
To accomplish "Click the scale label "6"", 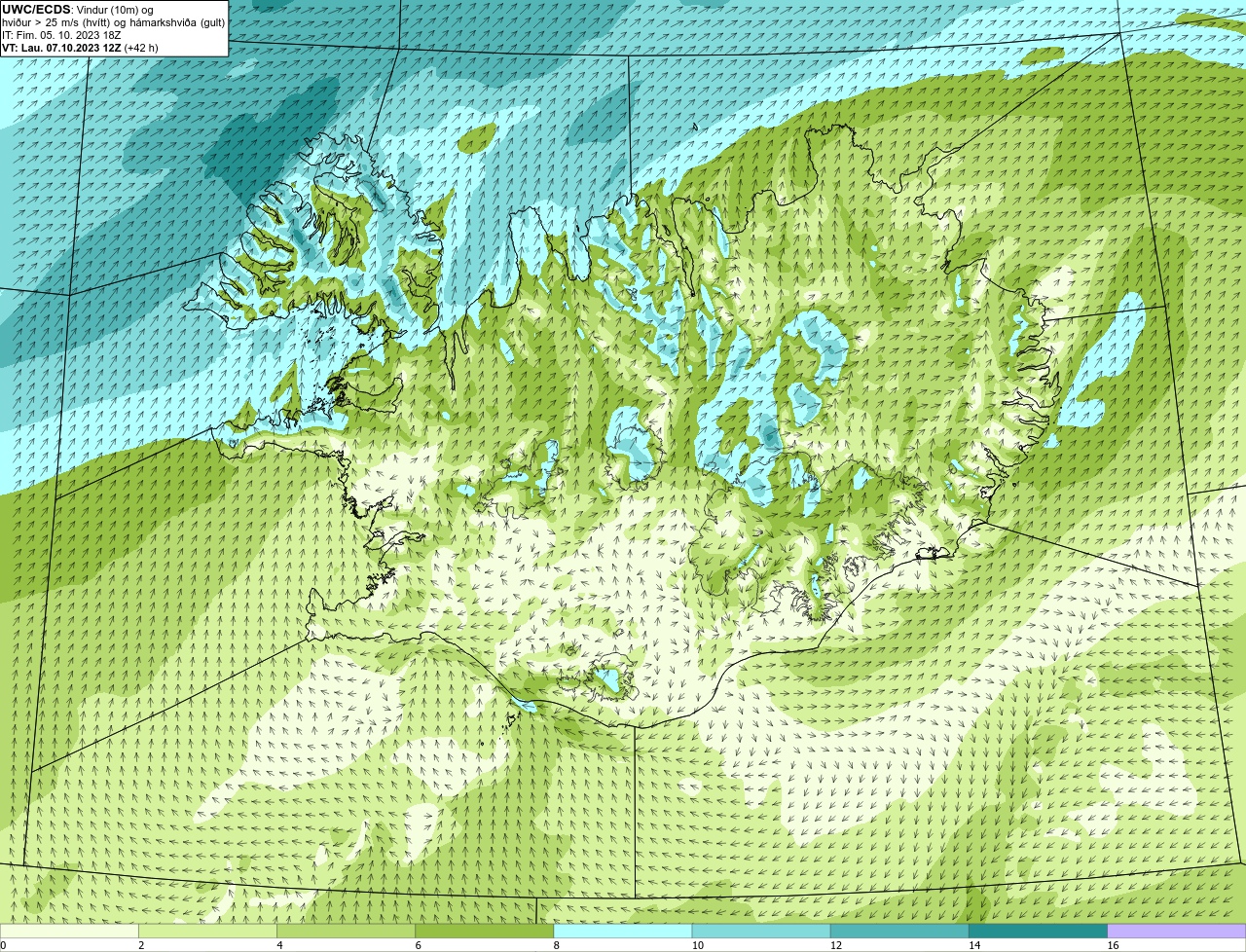I will [x=418, y=945].
